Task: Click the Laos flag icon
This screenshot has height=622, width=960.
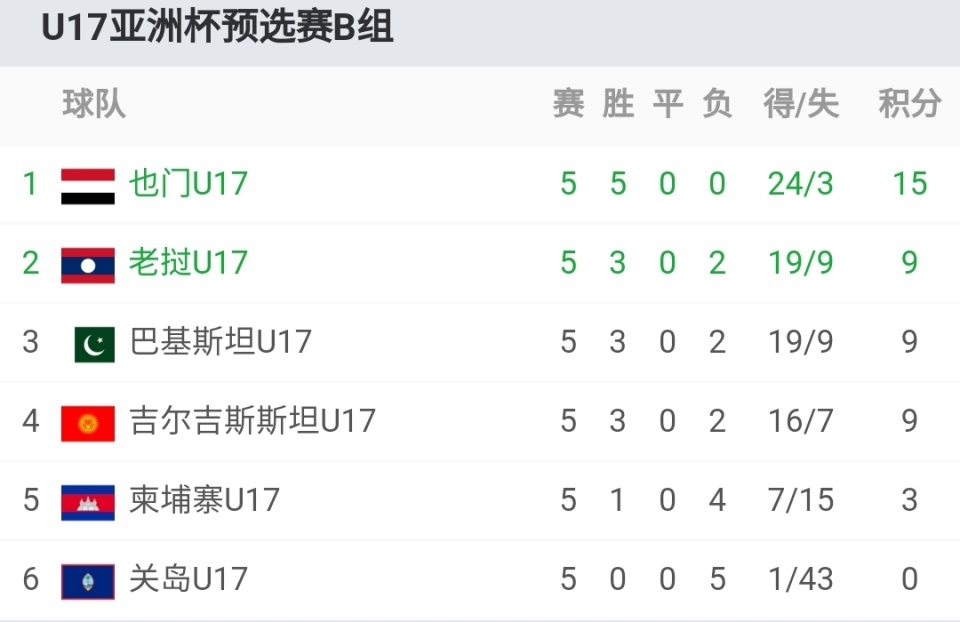Action: point(88,264)
